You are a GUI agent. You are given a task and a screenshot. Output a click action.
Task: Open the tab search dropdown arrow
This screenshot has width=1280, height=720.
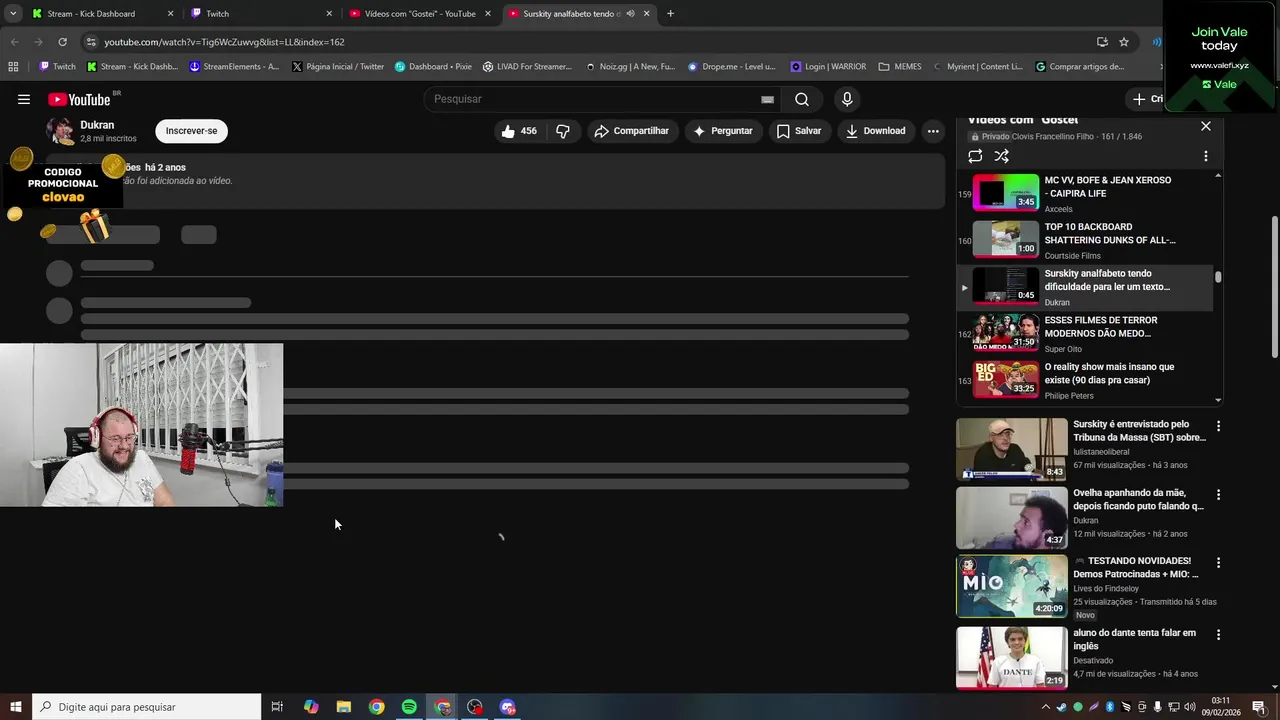click(x=12, y=14)
